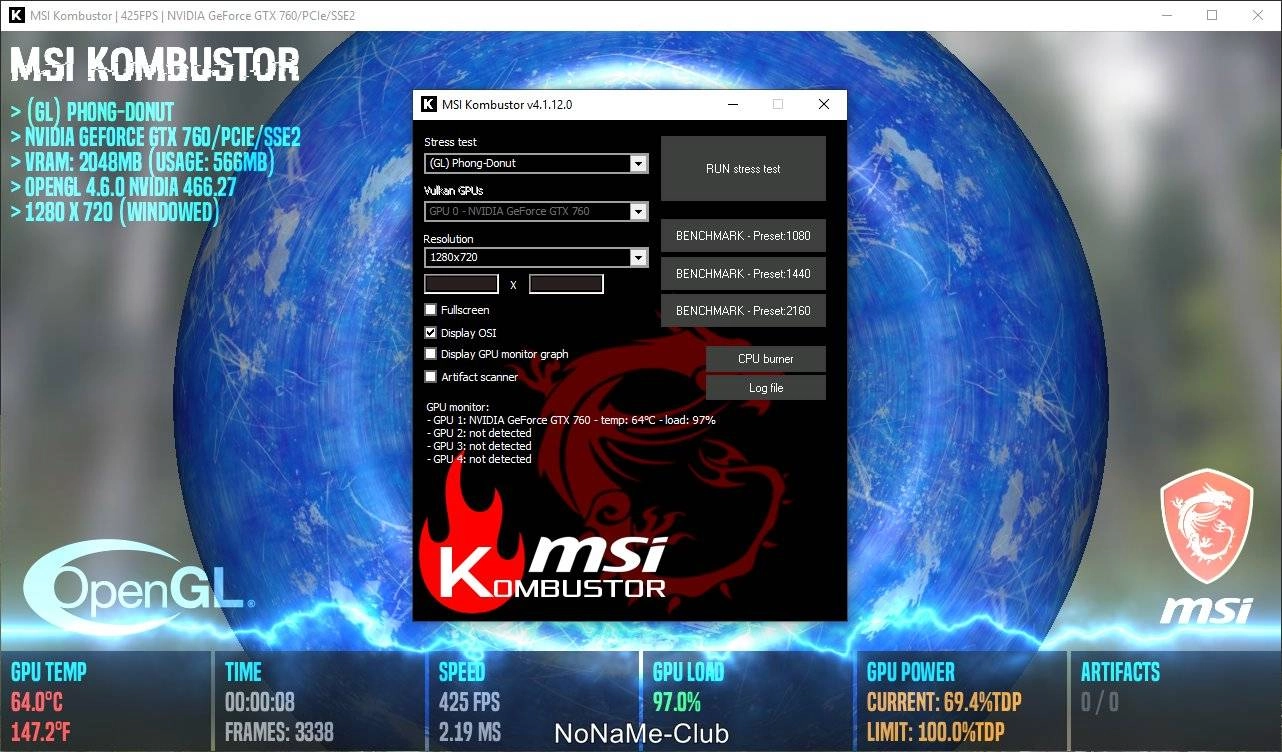
Task: Maximize the main render window
Action: tap(1212, 15)
